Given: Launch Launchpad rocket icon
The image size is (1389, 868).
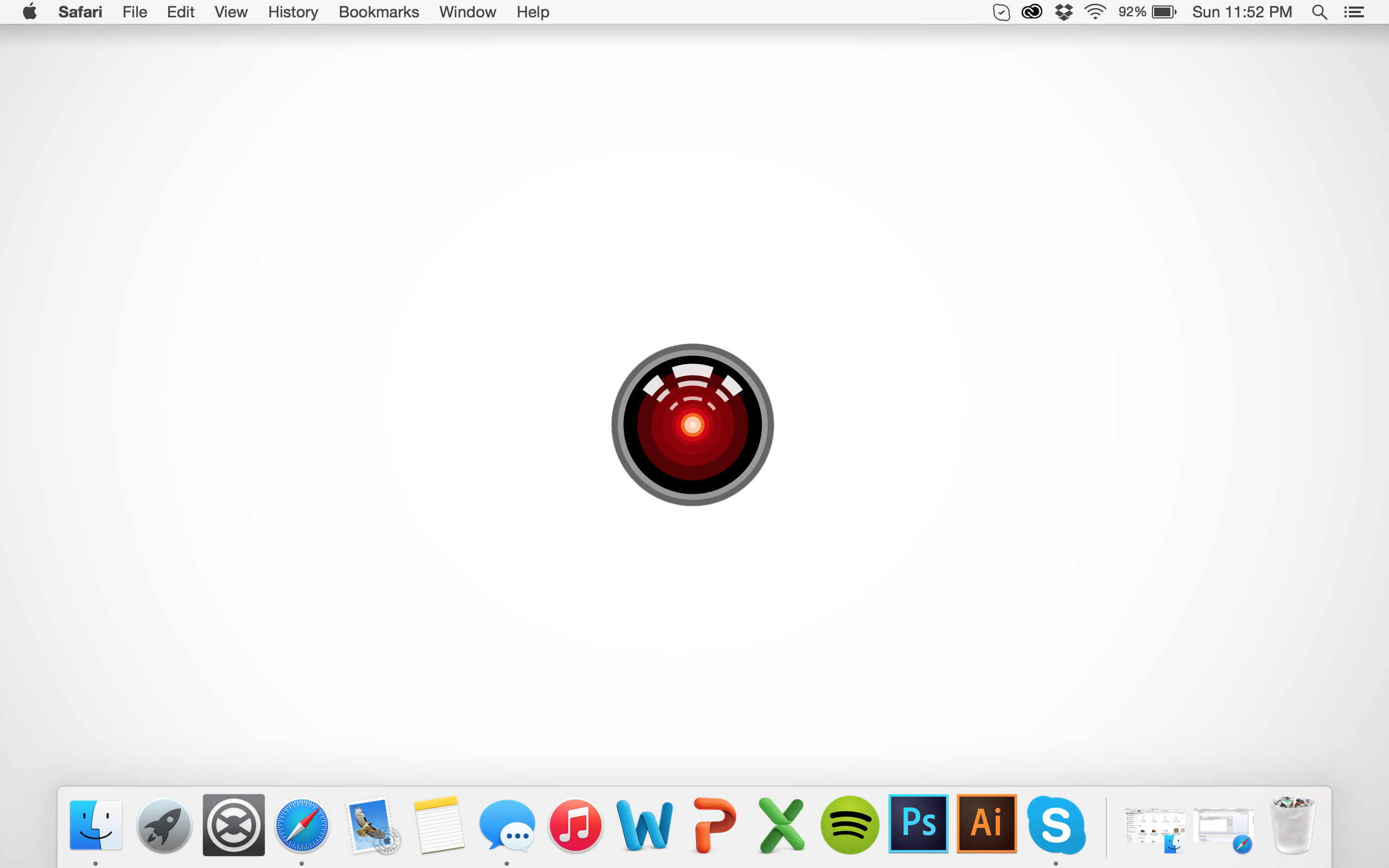Looking at the screenshot, I should click(164, 826).
